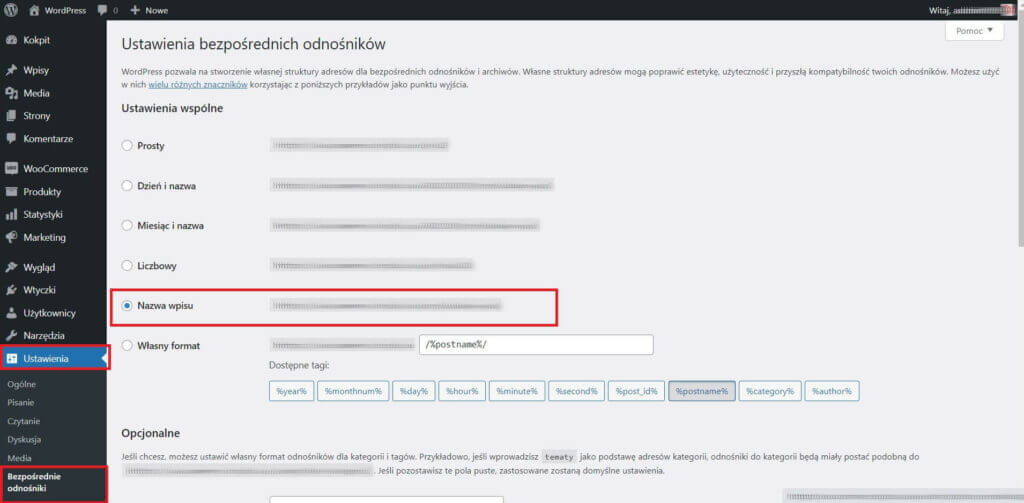This screenshot has width=1024, height=503.
Task: Click the Statystyki bar chart icon
Action: tap(11, 214)
